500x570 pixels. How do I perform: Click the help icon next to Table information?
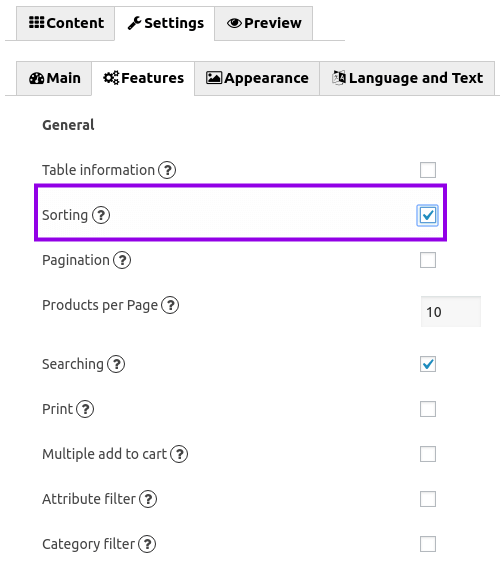click(x=167, y=170)
